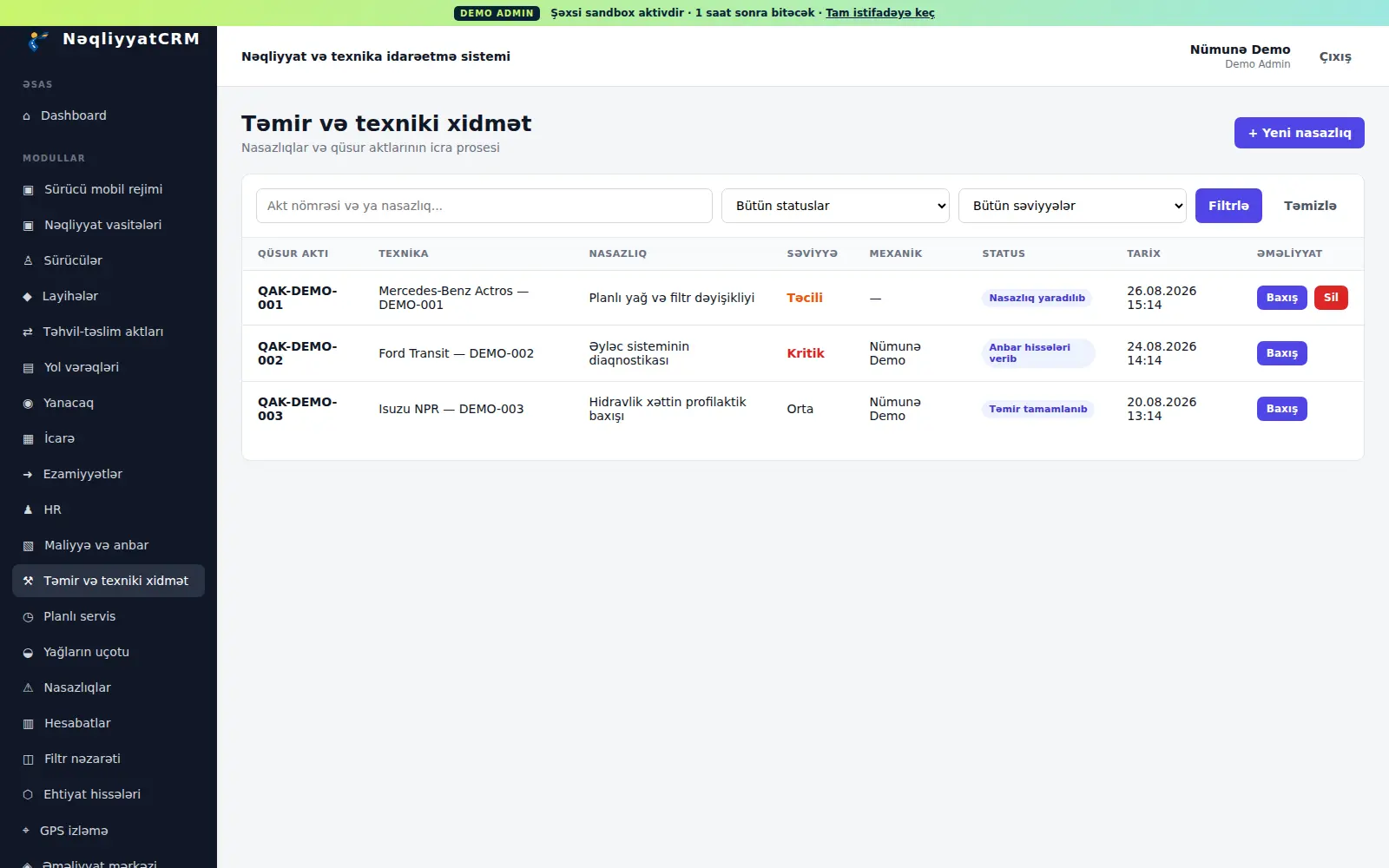
Task: Click the HR person icon
Action: click(x=28, y=510)
